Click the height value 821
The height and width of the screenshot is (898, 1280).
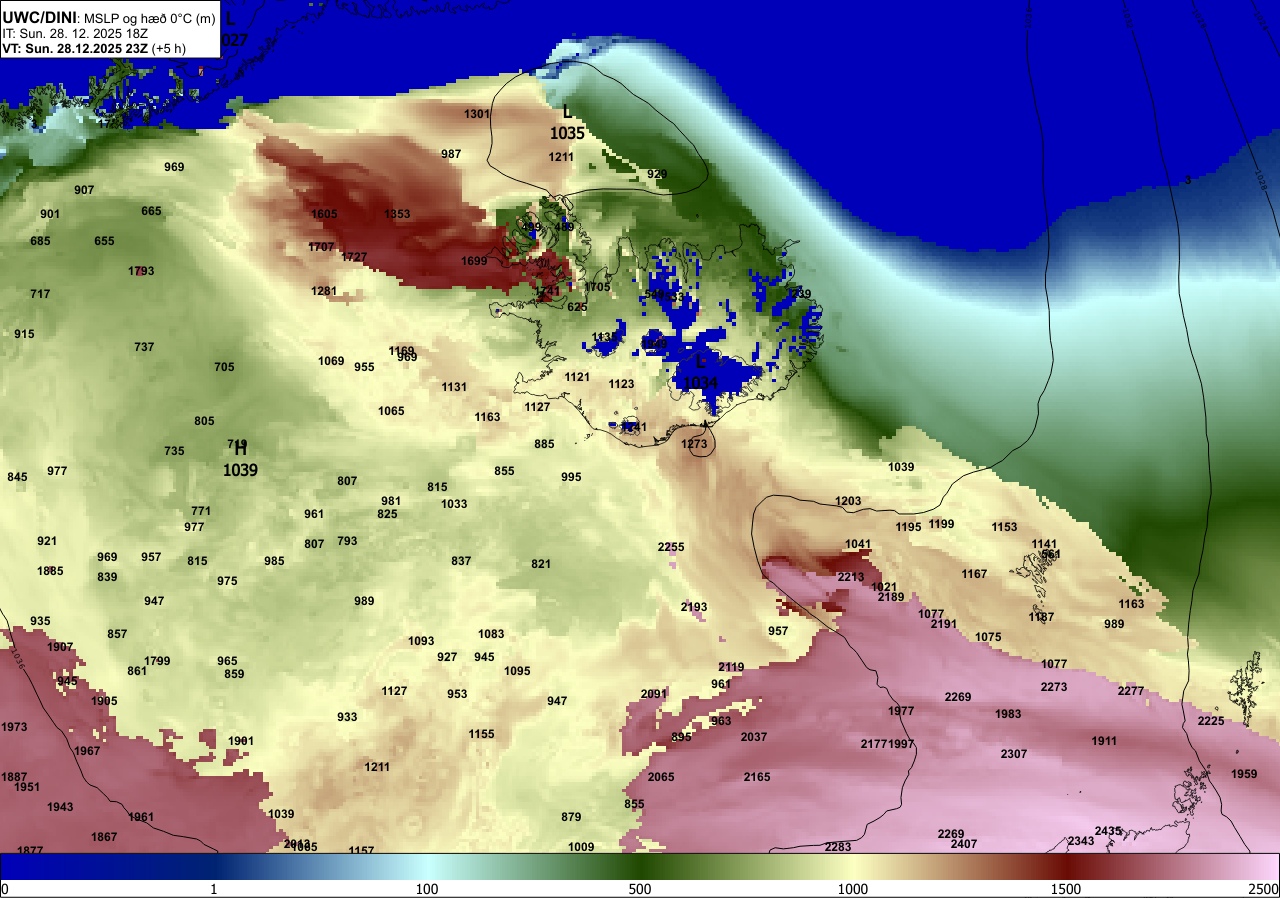541,564
